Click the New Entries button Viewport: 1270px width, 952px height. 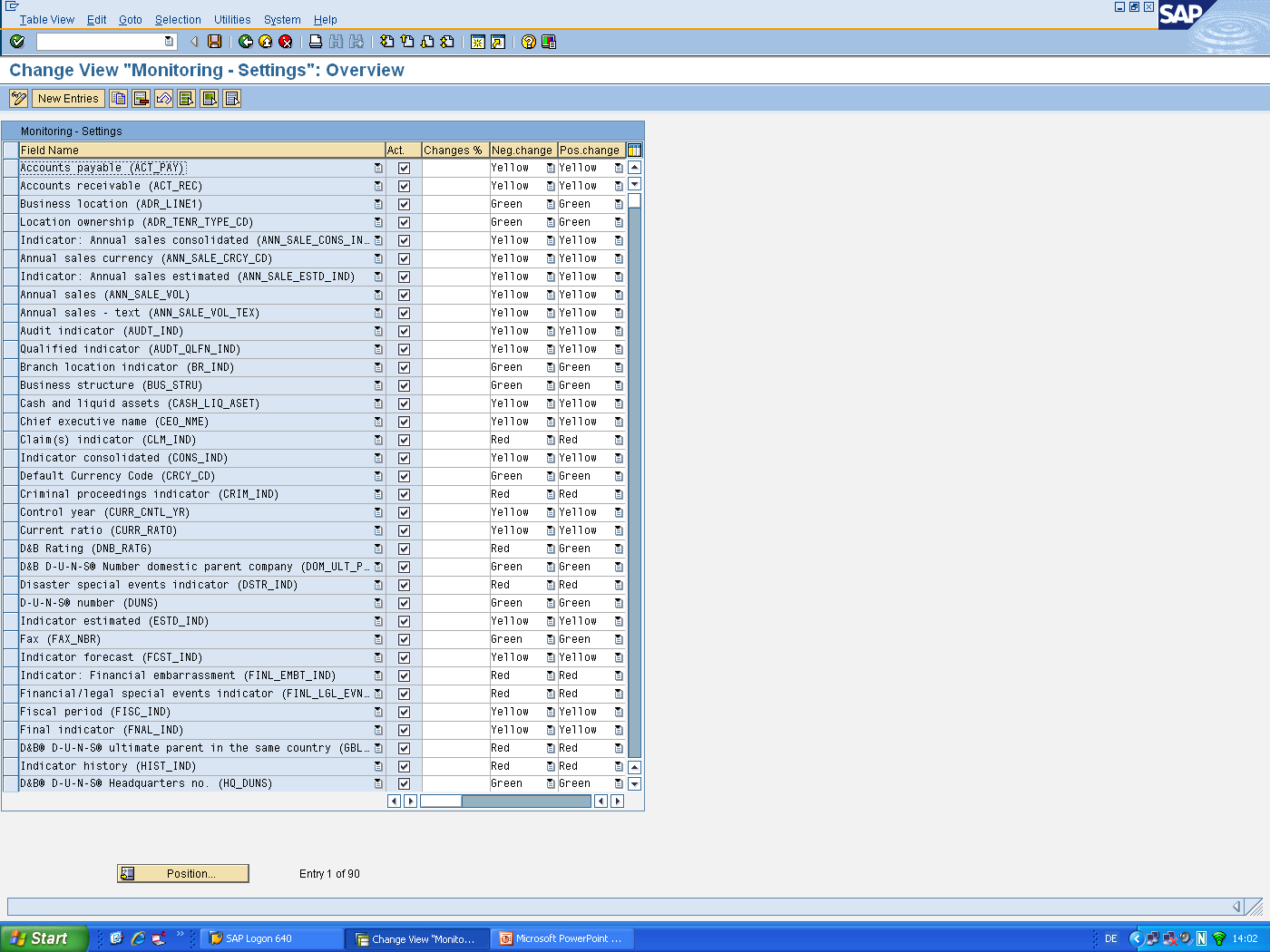[x=68, y=99]
